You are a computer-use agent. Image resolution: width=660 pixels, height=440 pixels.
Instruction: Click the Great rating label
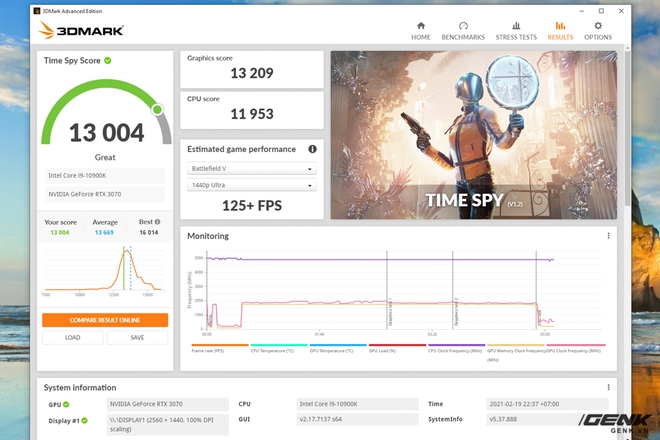coord(105,157)
